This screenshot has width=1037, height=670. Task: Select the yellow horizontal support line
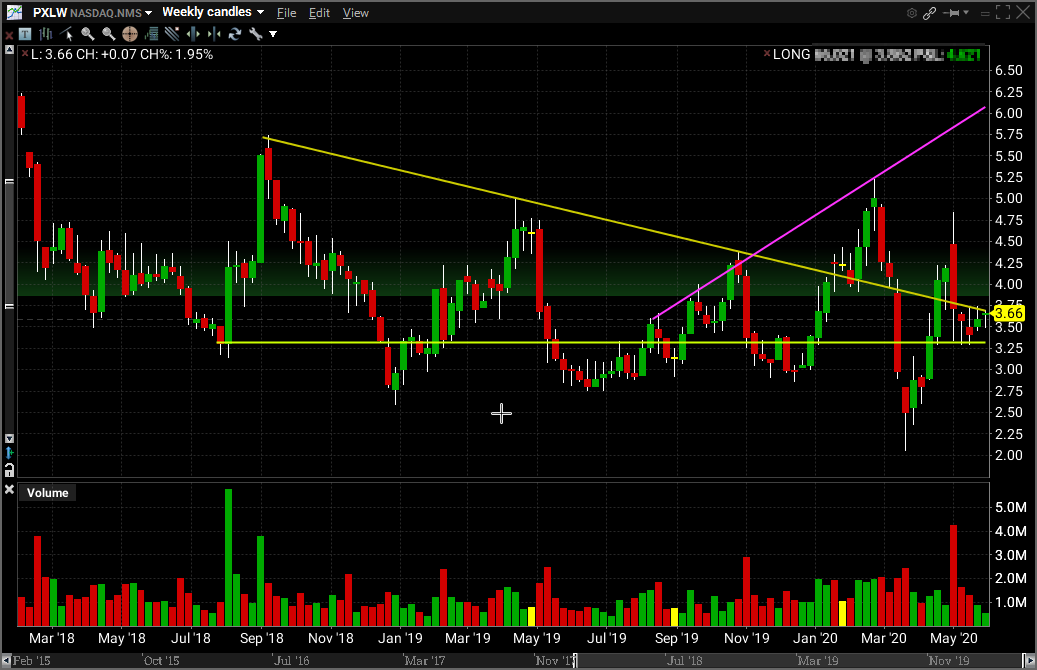[602, 343]
